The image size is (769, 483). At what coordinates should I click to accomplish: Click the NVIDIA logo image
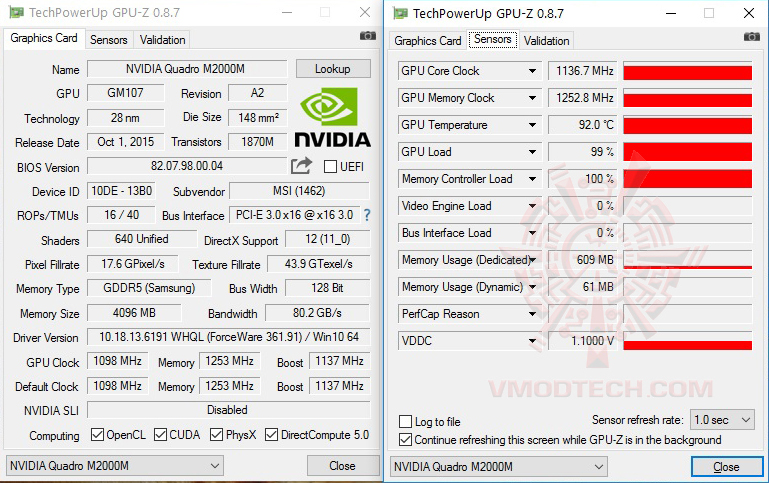333,118
